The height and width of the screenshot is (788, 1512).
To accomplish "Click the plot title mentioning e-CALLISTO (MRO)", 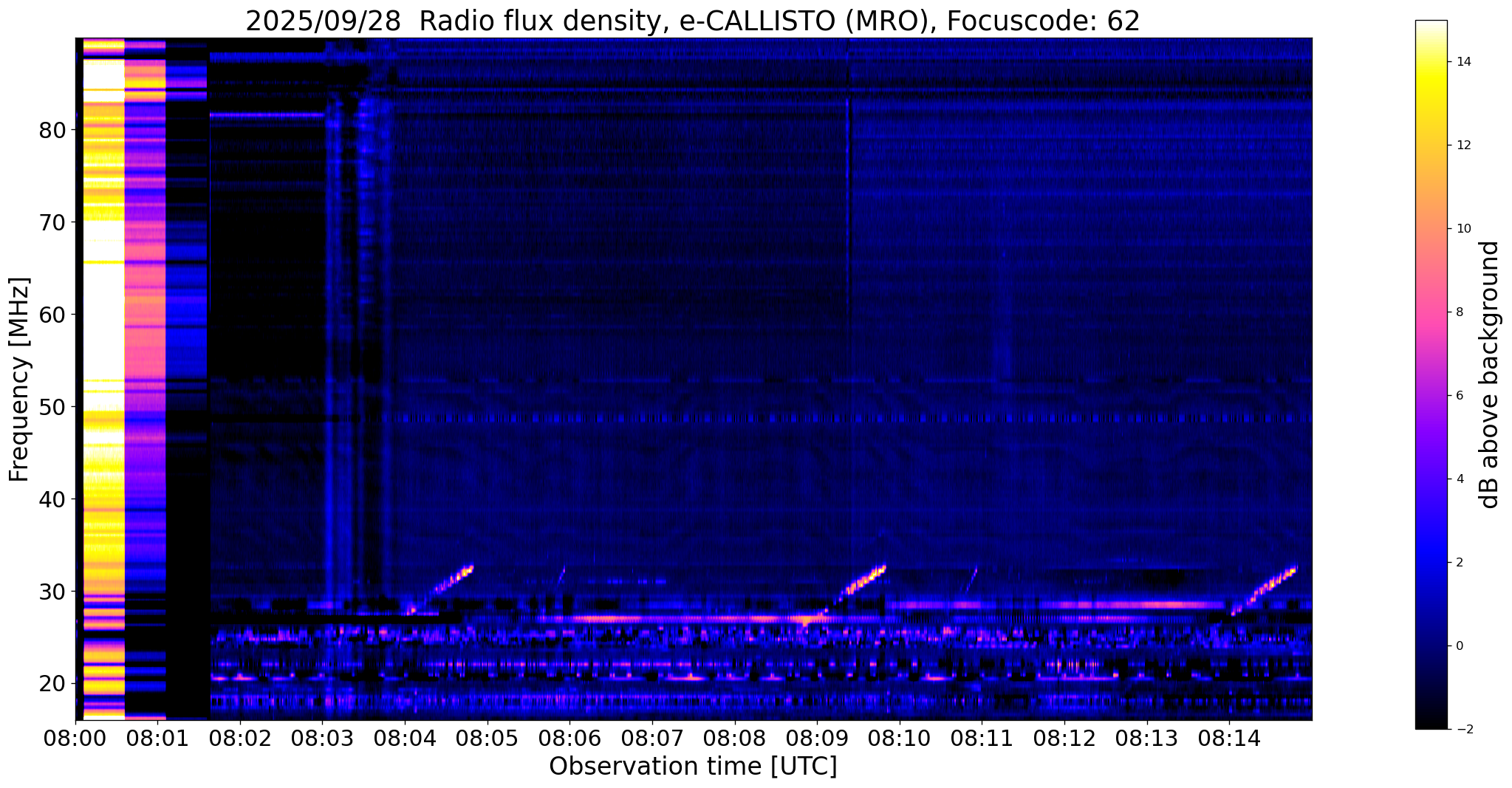I will tap(692, 21).
